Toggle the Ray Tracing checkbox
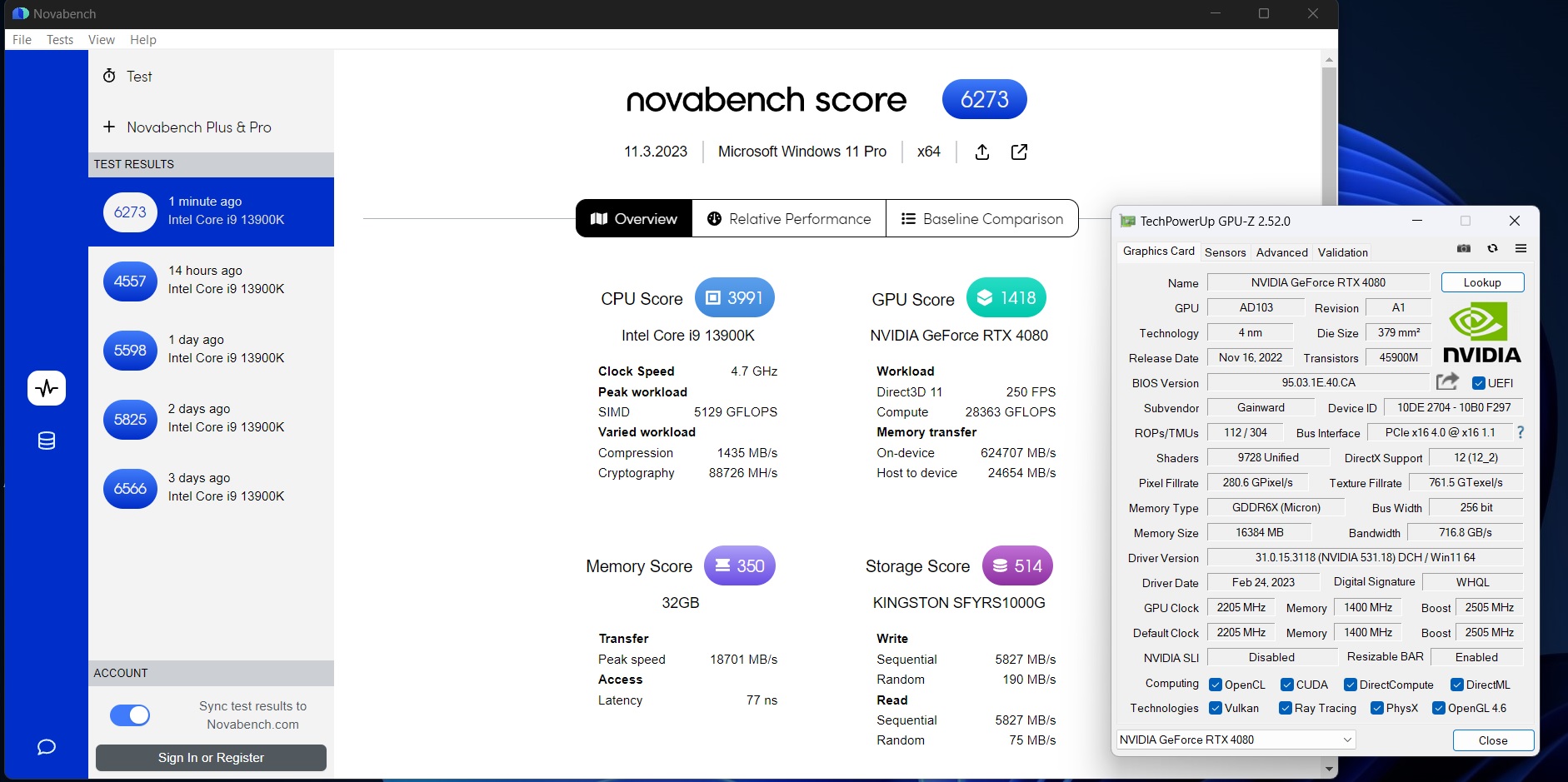Image resolution: width=1568 pixels, height=782 pixels. 1286,708
